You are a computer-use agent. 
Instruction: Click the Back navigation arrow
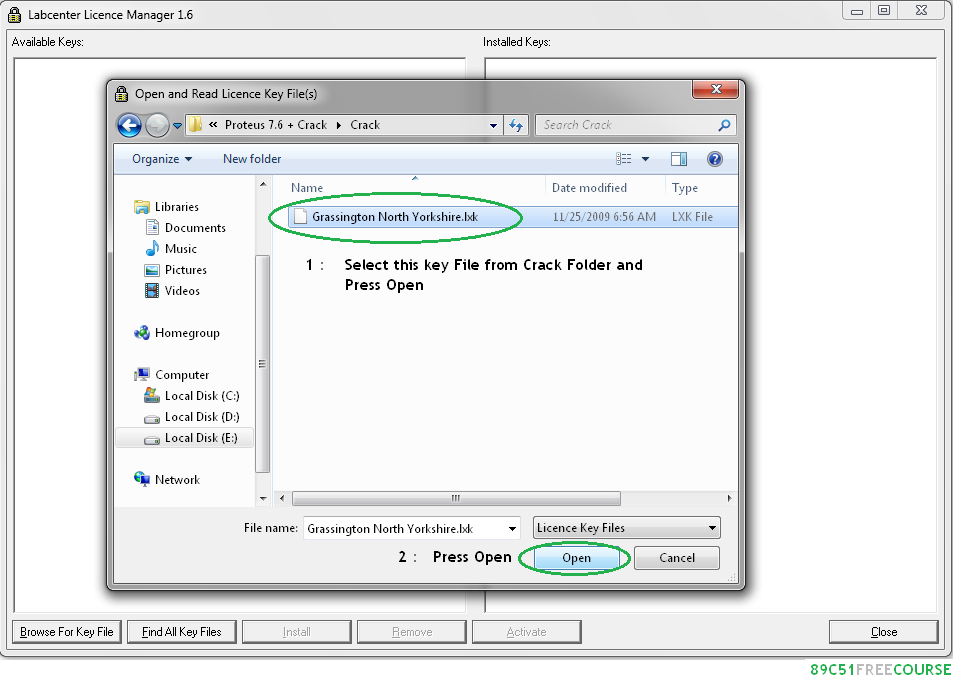129,126
